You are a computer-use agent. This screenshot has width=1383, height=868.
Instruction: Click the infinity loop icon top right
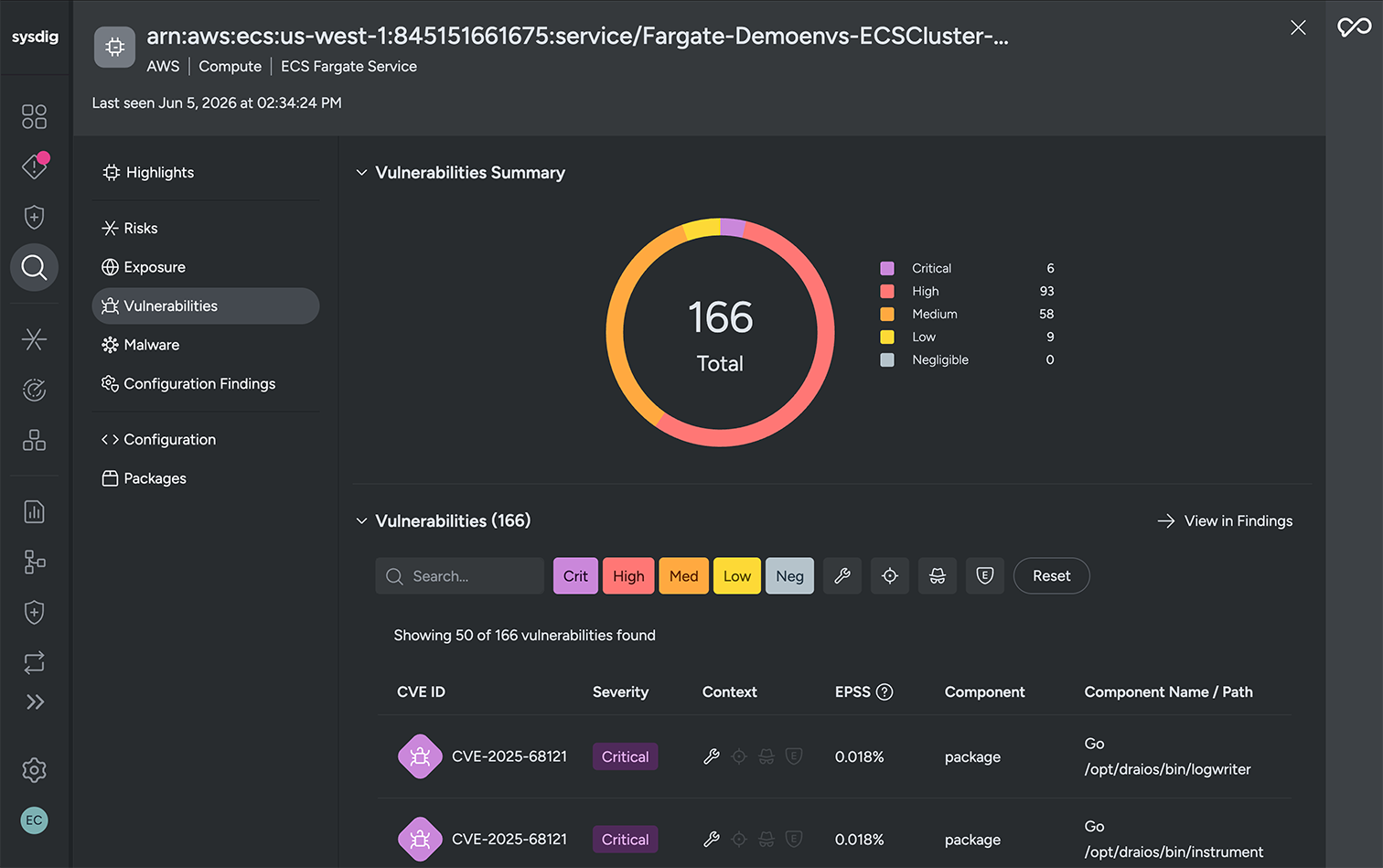pyautogui.click(x=1355, y=27)
